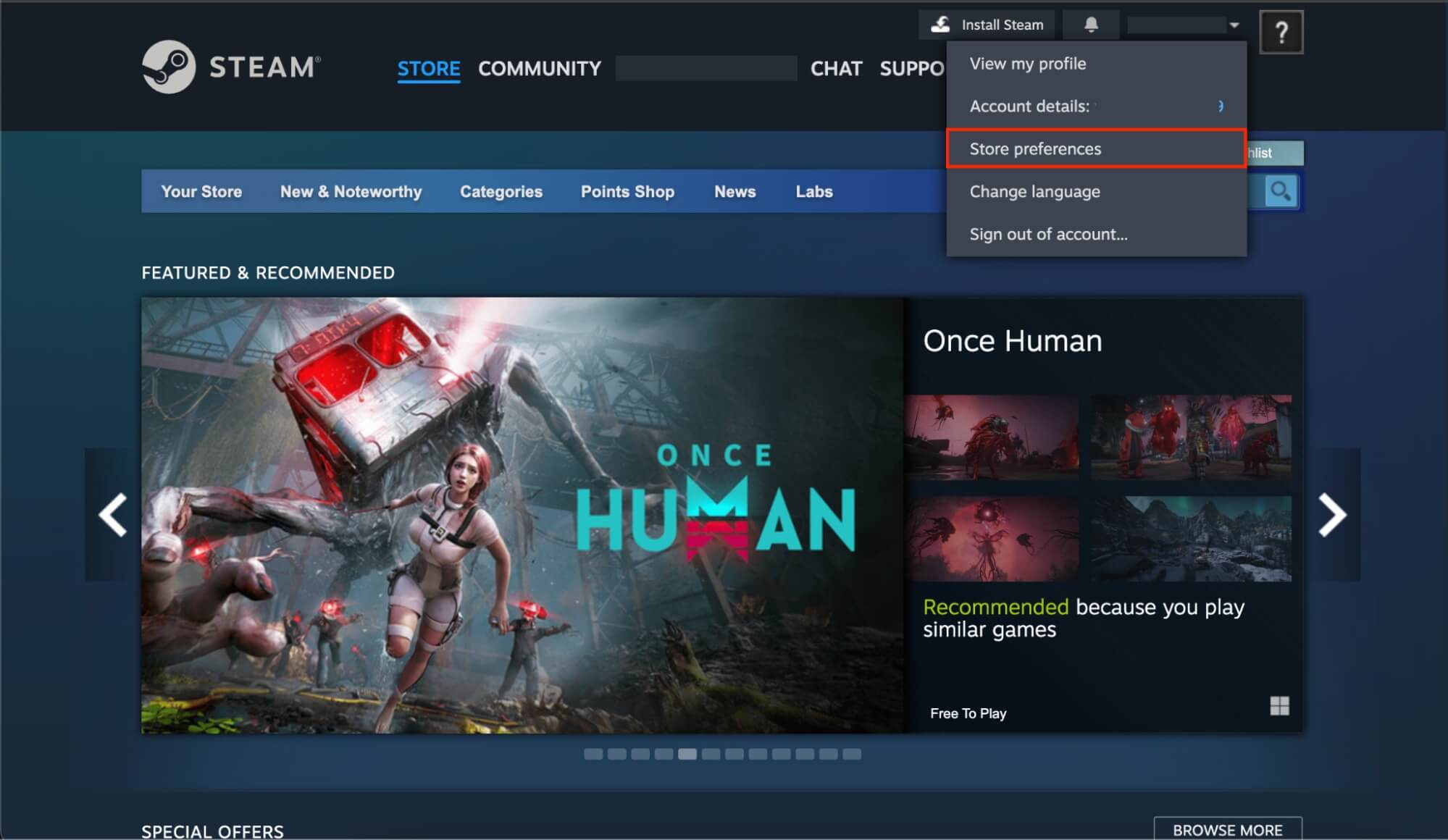The height and width of the screenshot is (840, 1448).
Task: Click the Wishlist button
Action: [x=1275, y=154]
